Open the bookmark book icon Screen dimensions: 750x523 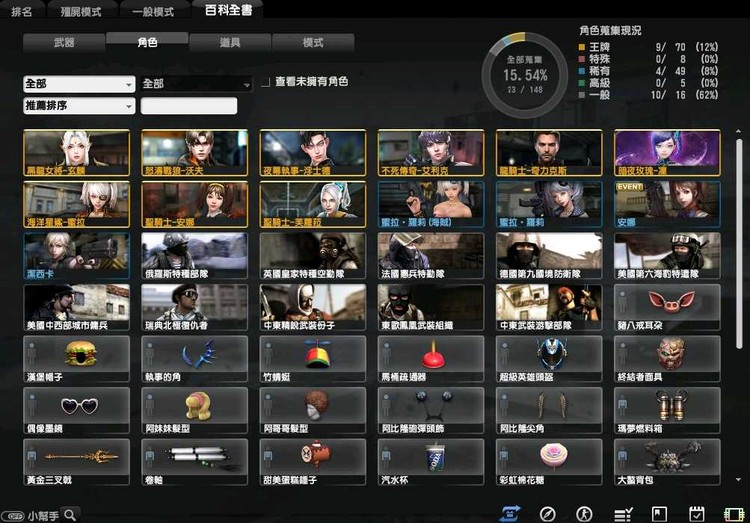coord(659,514)
